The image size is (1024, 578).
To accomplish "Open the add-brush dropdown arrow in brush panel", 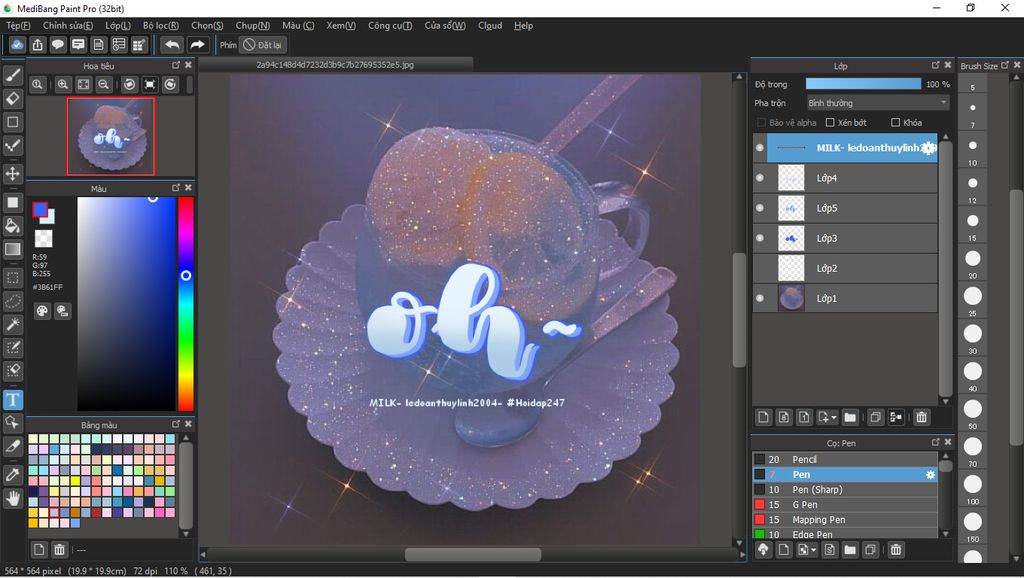I will [814, 551].
